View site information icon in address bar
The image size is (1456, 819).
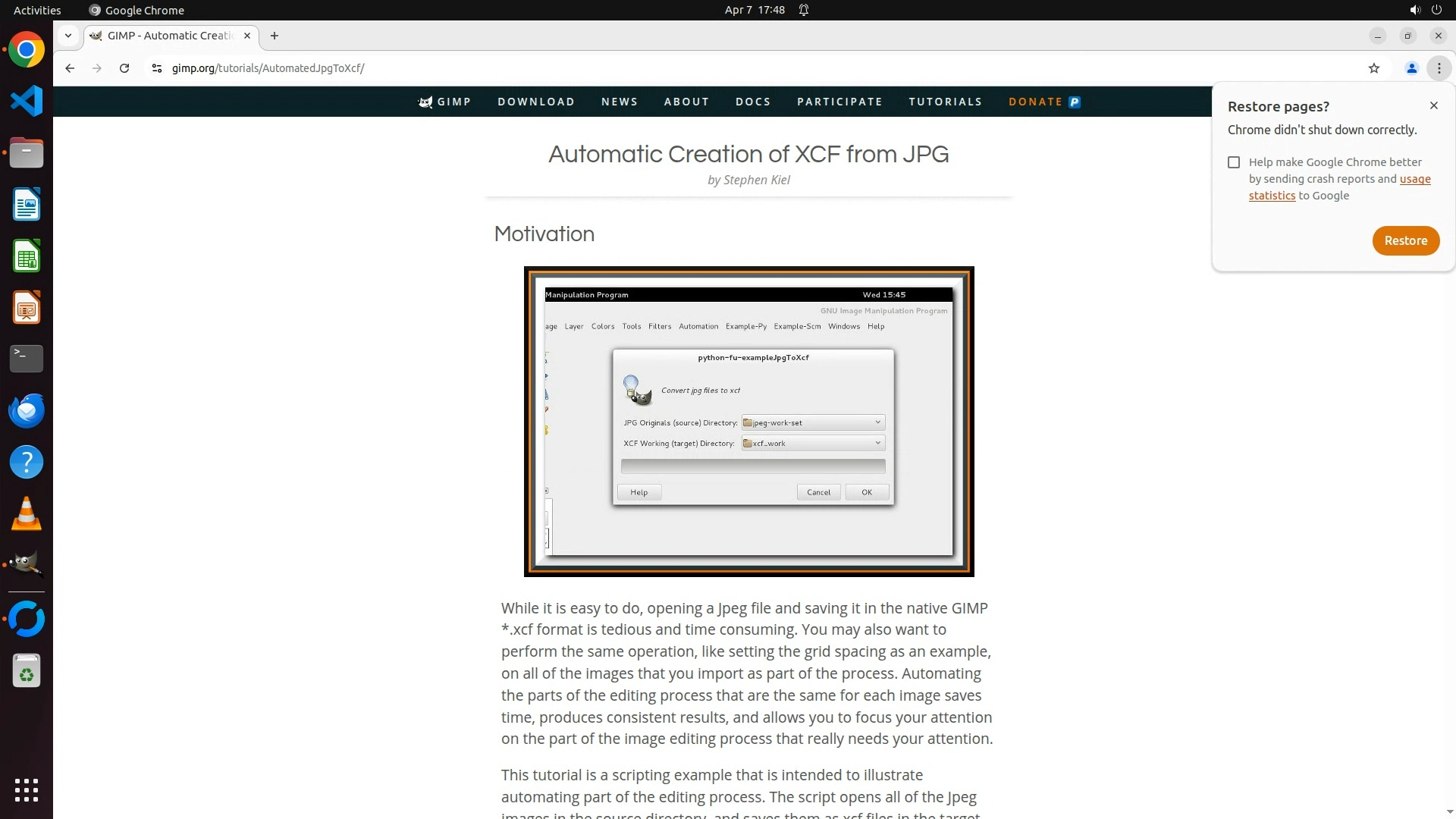point(156,68)
